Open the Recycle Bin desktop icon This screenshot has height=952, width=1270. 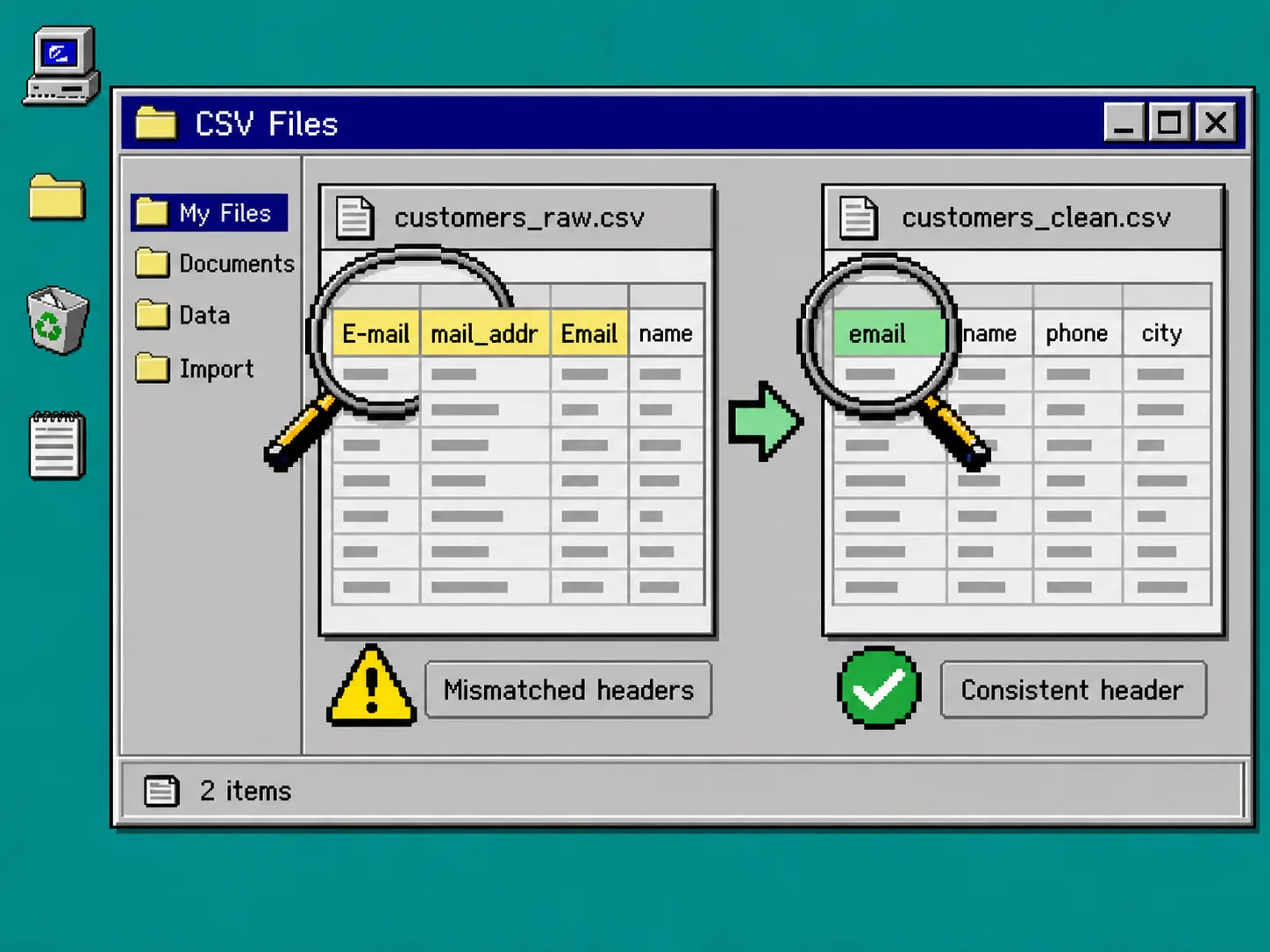[x=58, y=320]
